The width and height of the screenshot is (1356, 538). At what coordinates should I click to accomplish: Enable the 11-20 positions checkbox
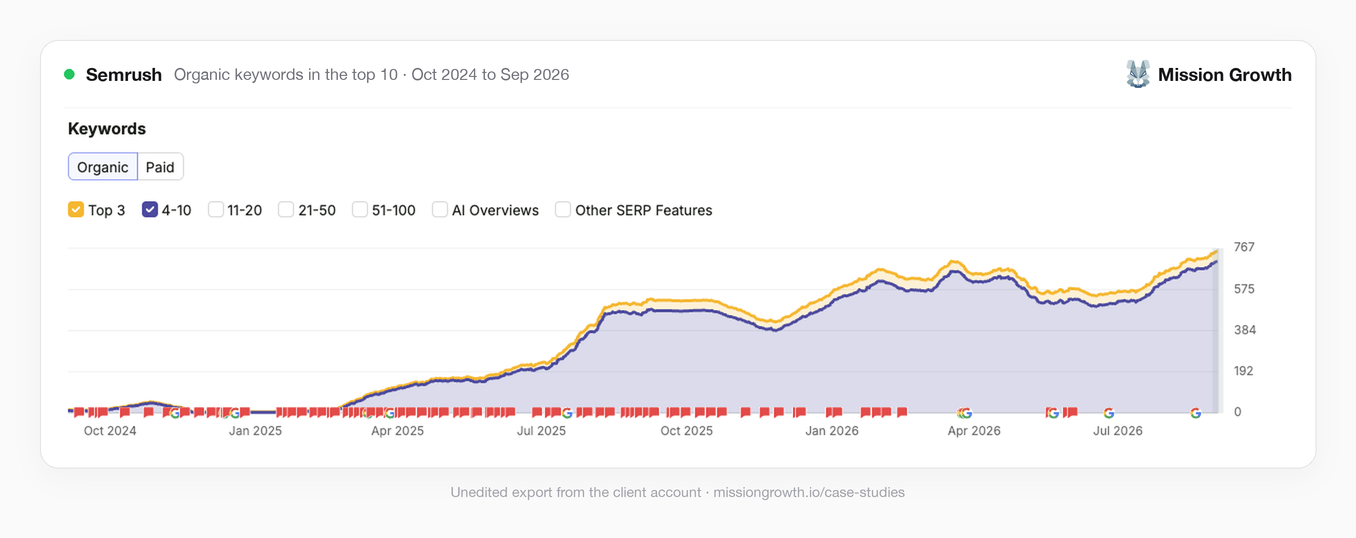pyautogui.click(x=216, y=210)
